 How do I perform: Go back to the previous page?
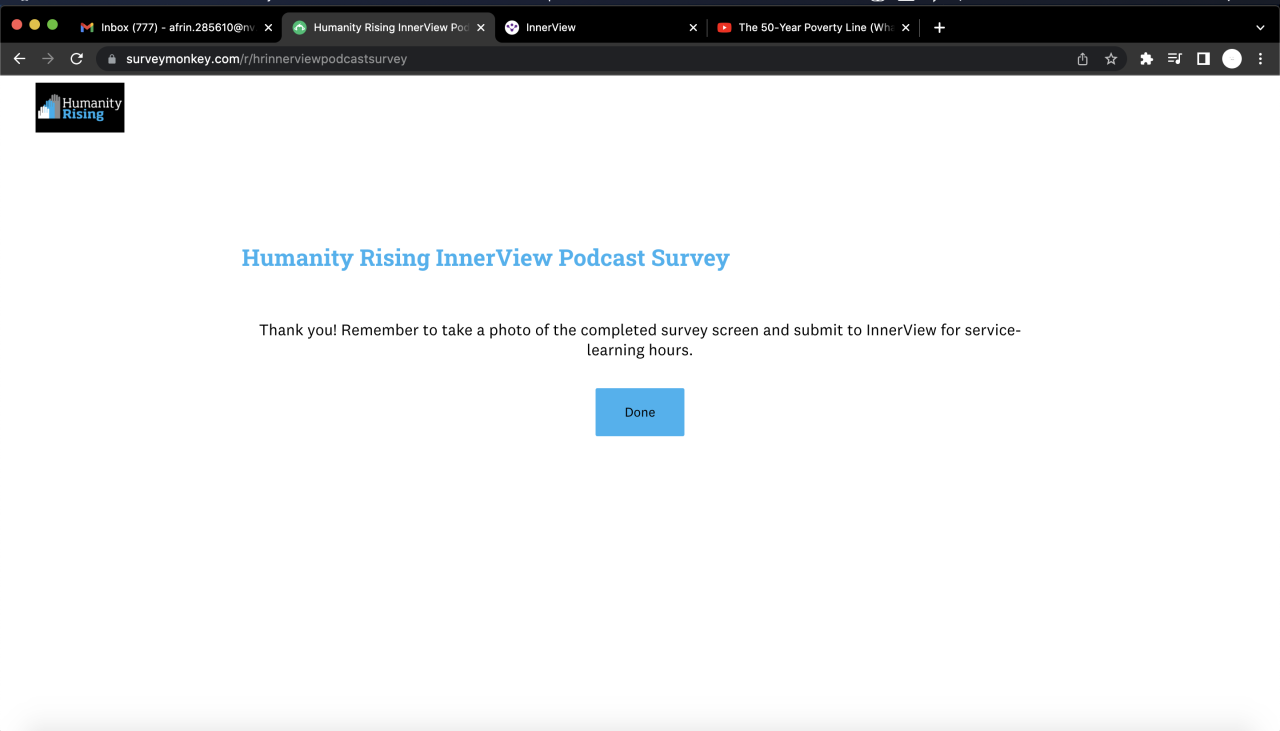tap(19, 59)
